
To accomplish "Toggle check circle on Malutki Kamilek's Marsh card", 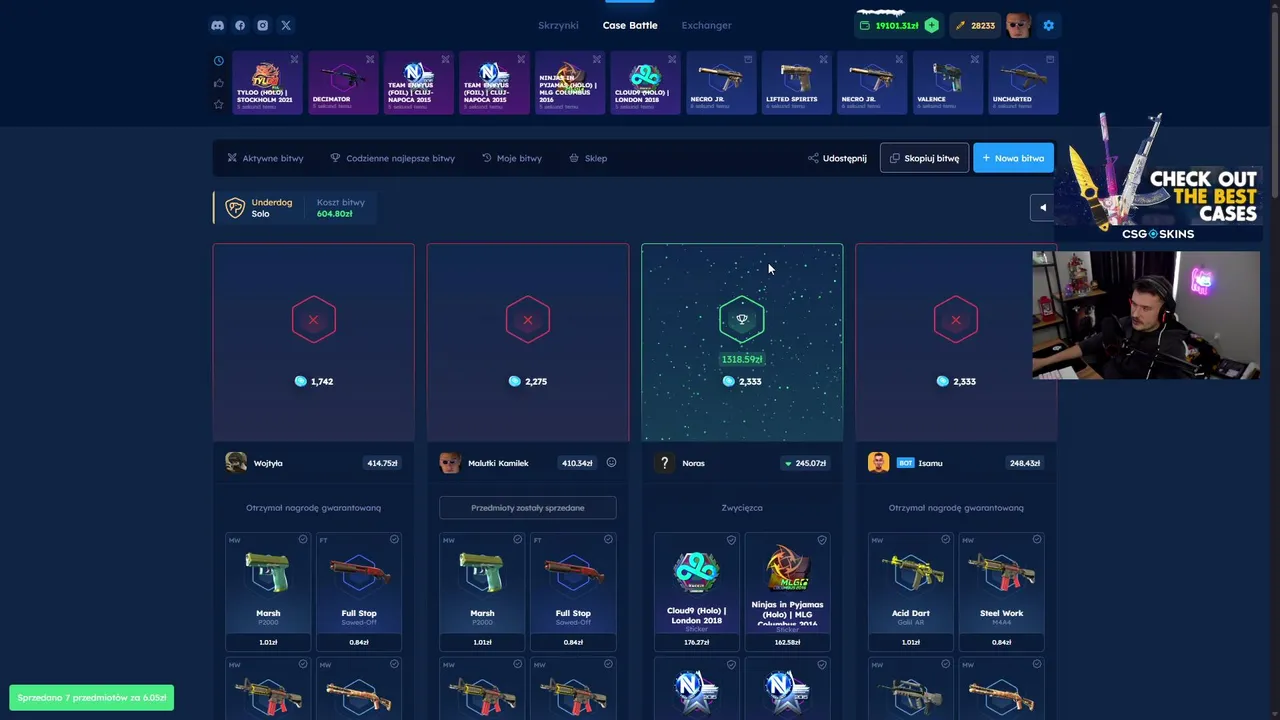I will pyautogui.click(x=517, y=539).
